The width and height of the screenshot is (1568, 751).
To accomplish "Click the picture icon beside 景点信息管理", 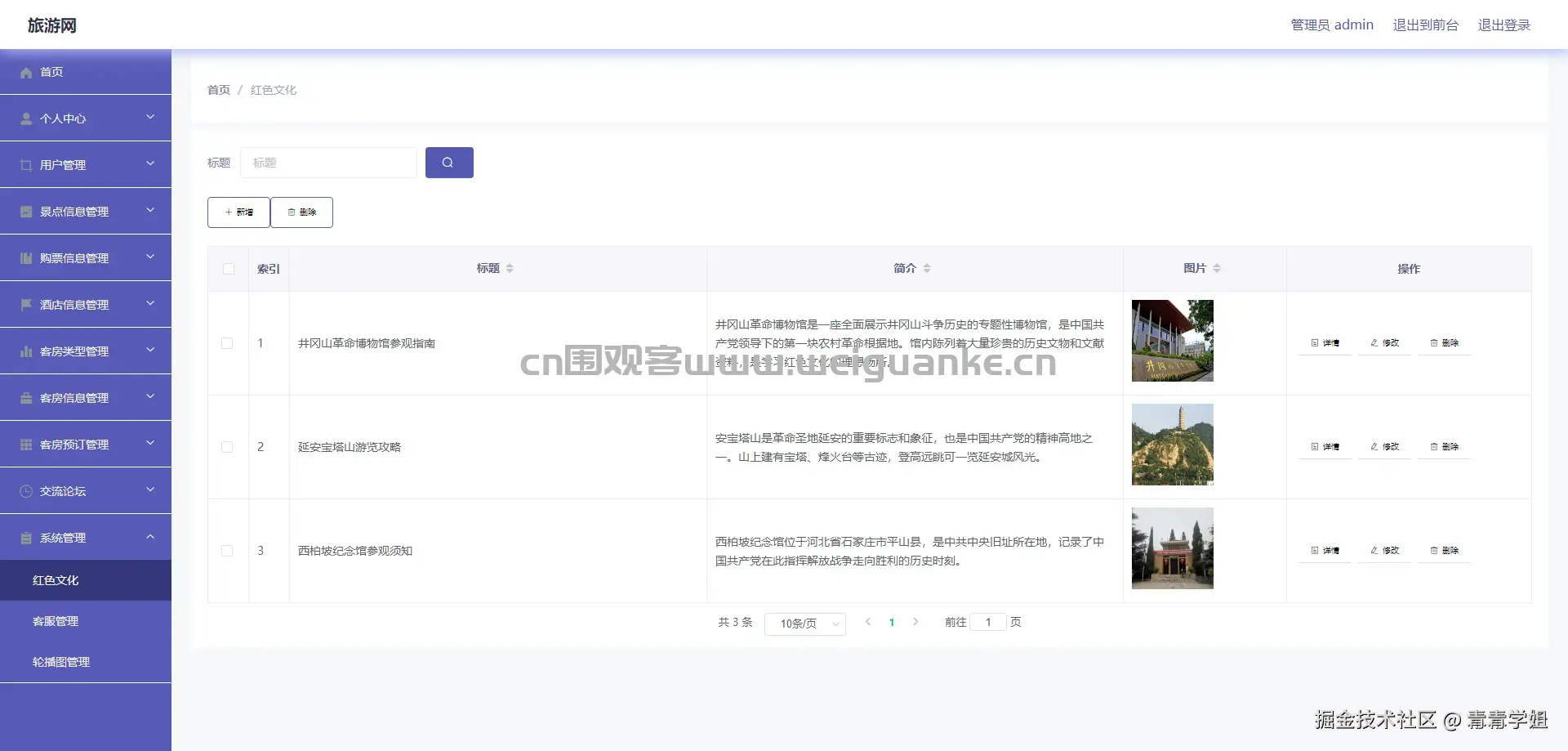I will click(26, 212).
